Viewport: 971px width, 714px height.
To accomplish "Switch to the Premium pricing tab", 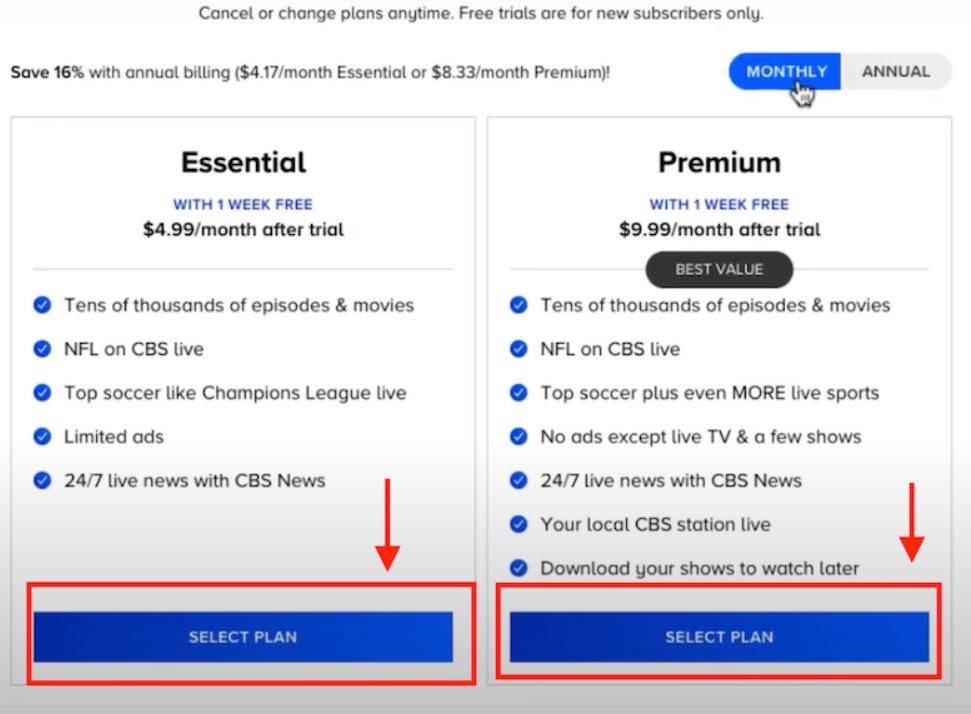I will [719, 162].
